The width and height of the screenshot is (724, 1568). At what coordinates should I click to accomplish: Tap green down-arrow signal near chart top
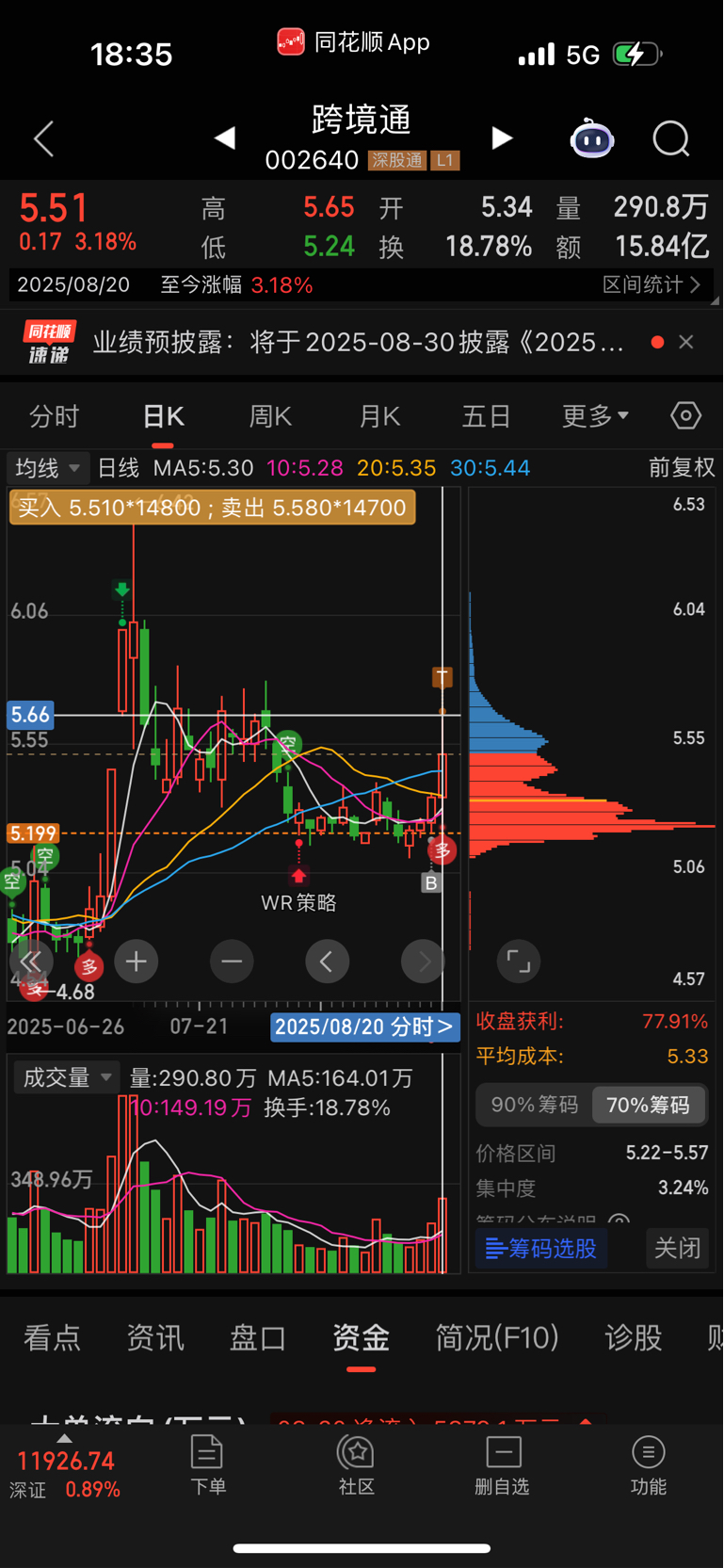122,590
